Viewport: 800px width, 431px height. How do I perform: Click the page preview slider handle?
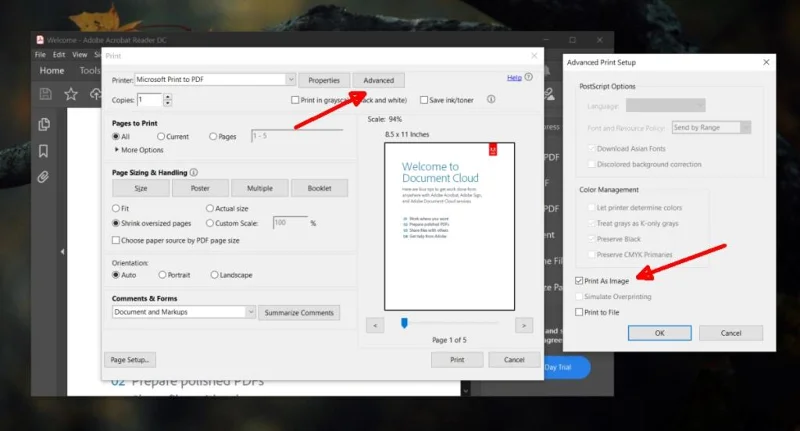404,323
